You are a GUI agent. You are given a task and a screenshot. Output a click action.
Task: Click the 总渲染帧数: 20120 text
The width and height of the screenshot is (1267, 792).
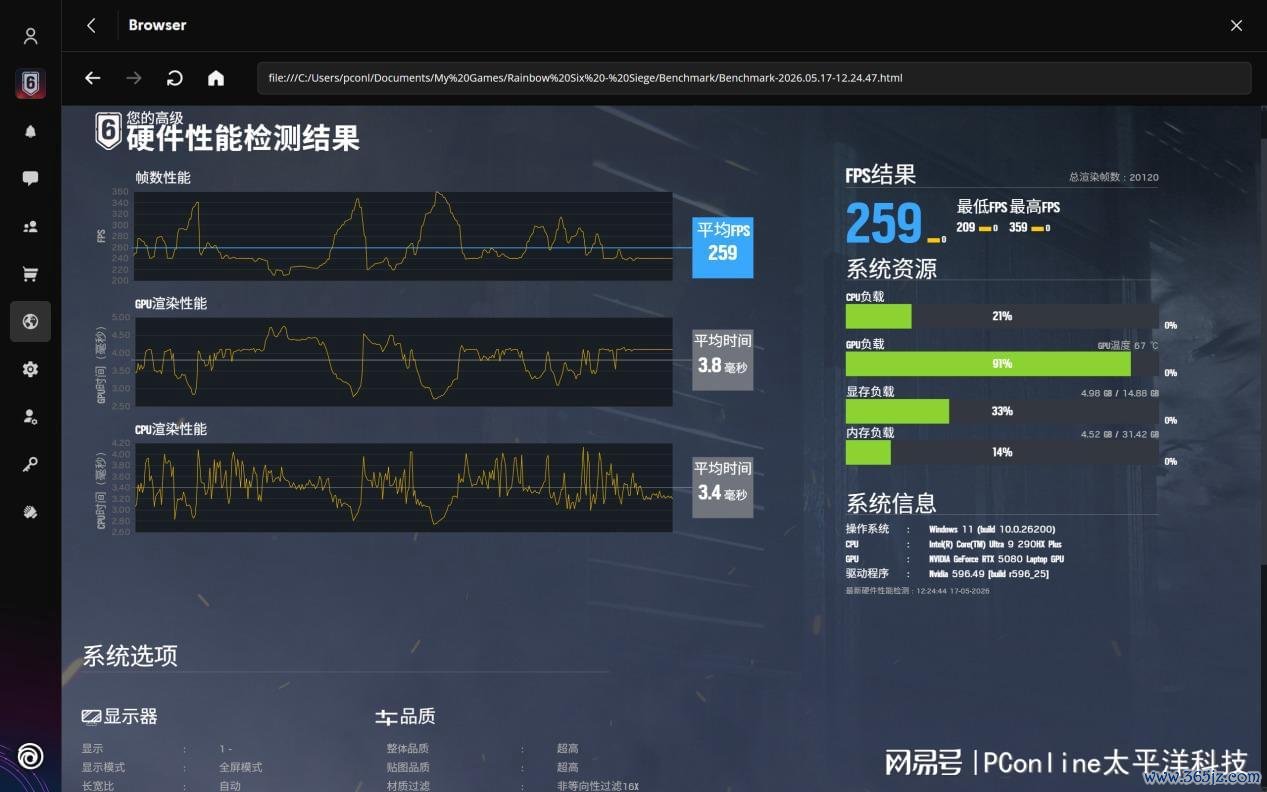pos(1113,177)
